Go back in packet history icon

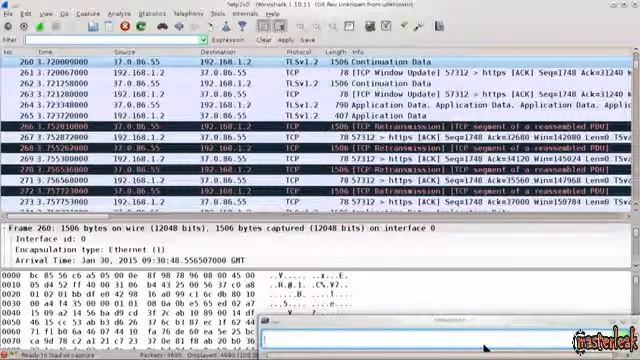click(179, 27)
